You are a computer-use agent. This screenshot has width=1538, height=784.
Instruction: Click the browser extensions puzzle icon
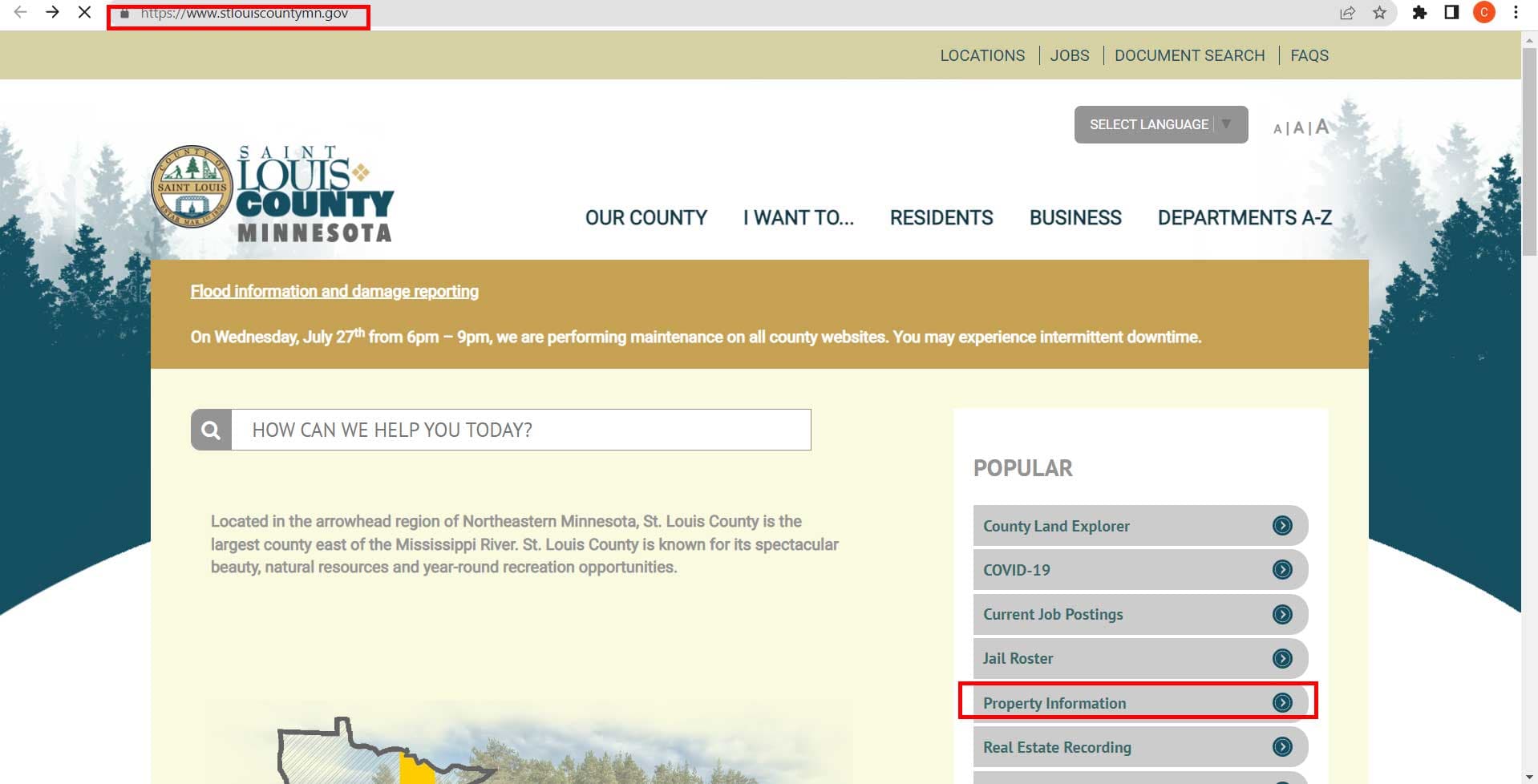[1419, 13]
